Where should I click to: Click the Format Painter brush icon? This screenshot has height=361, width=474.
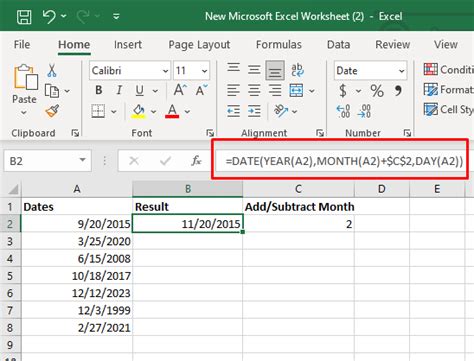click(52, 111)
